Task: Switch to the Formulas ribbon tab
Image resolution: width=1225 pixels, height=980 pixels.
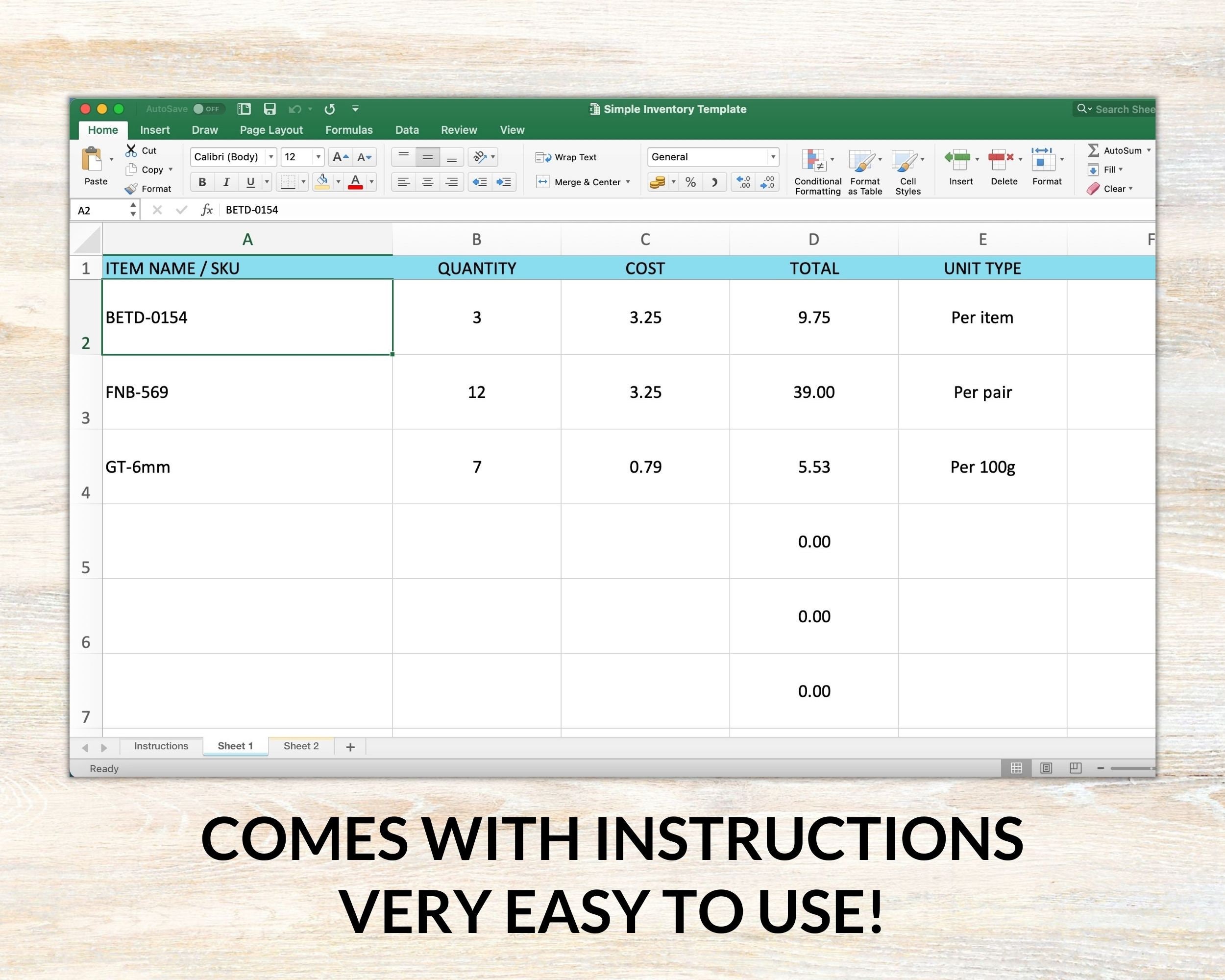Action: coord(349,130)
